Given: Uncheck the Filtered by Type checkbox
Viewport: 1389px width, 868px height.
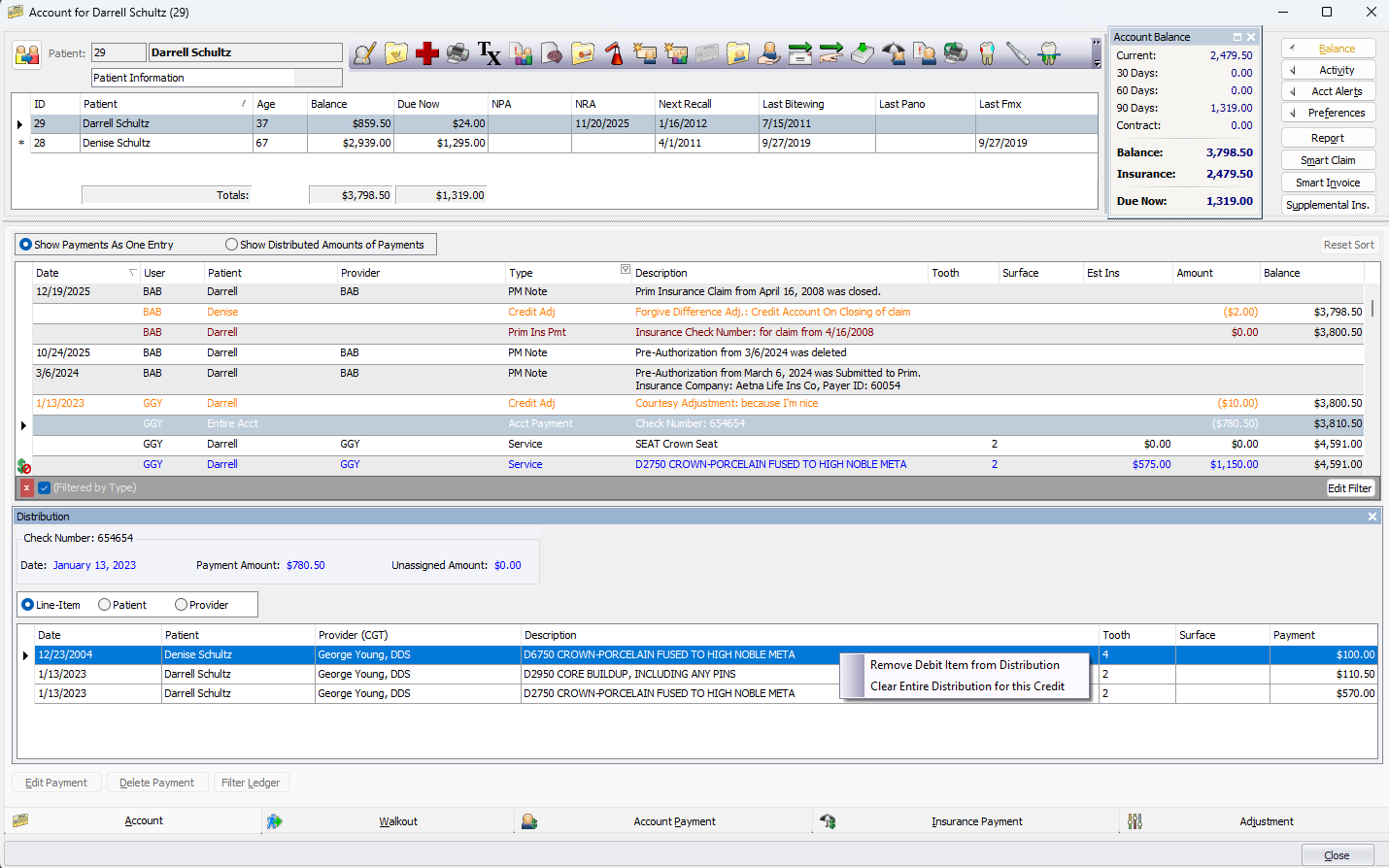Looking at the screenshot, I should tap(44, 487).
